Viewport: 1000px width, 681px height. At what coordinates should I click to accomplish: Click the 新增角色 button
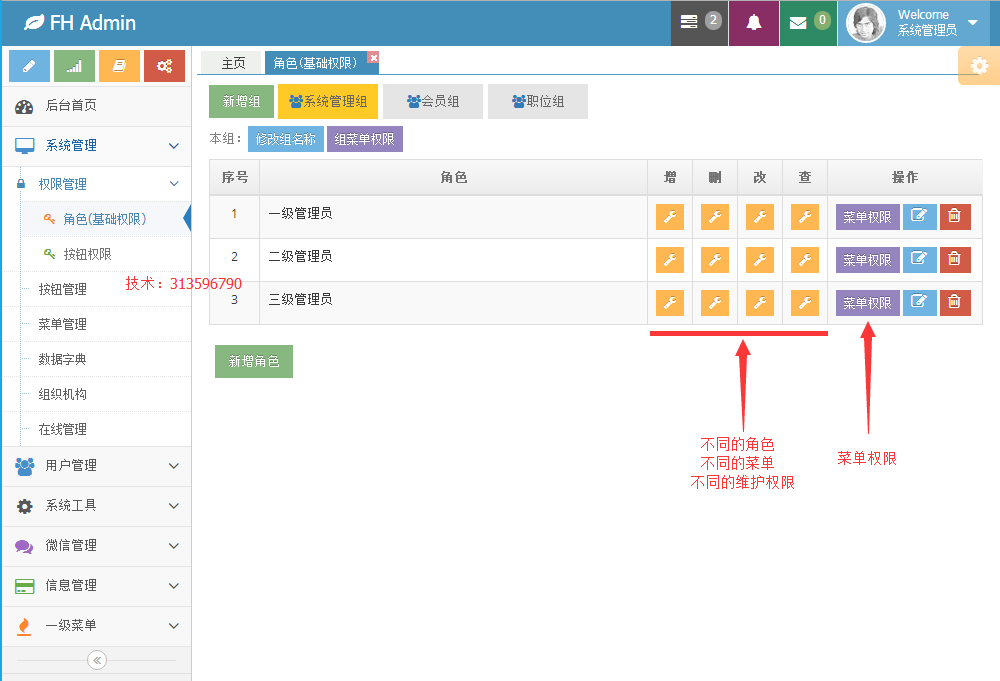click(254, 362)
